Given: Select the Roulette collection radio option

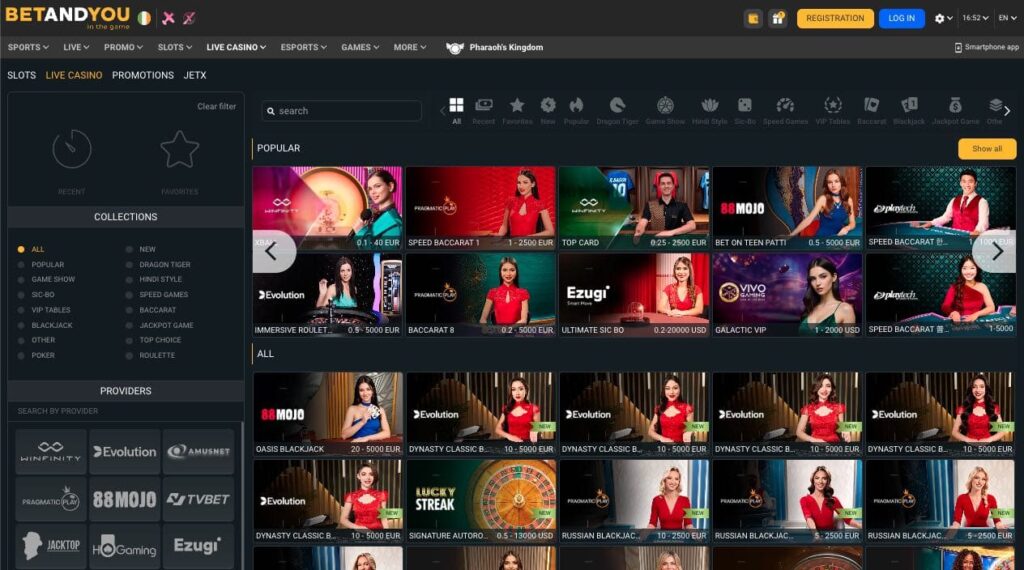Looking at the screenshot, I should [x=129, y=355].
